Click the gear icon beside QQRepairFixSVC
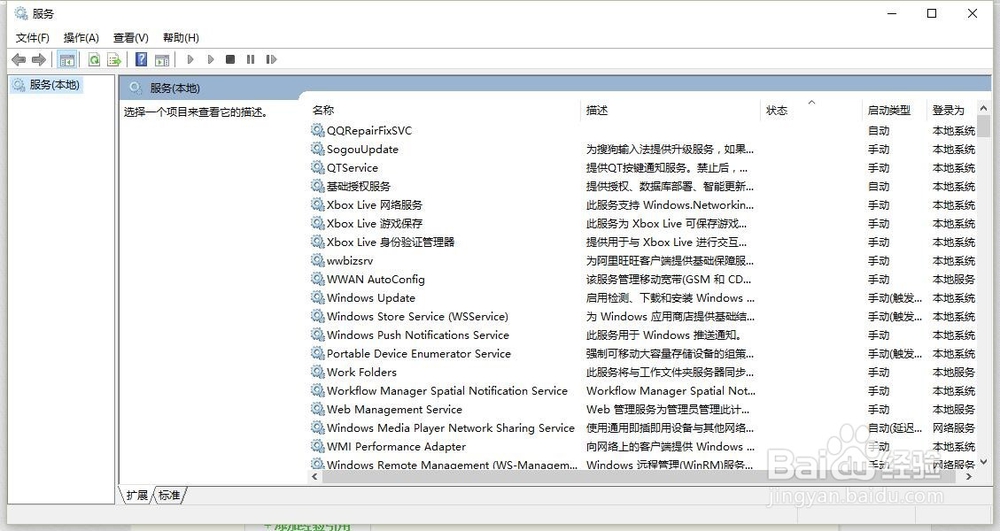This screenshot has width=1000, height=531. point(318,130)
